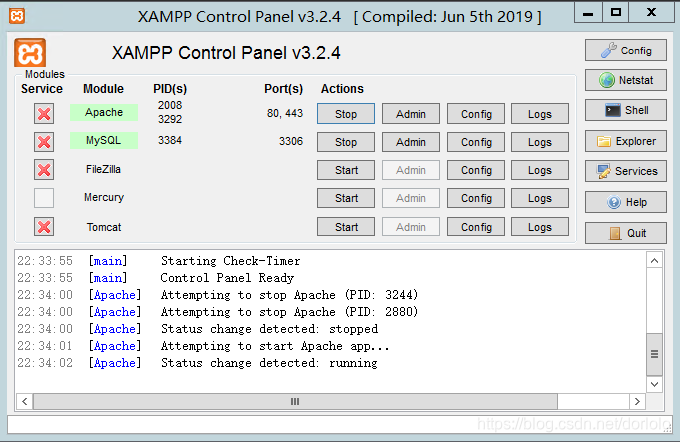Click the Mercury module name
The image size is (680, 442).
click(x=104, y=197)
